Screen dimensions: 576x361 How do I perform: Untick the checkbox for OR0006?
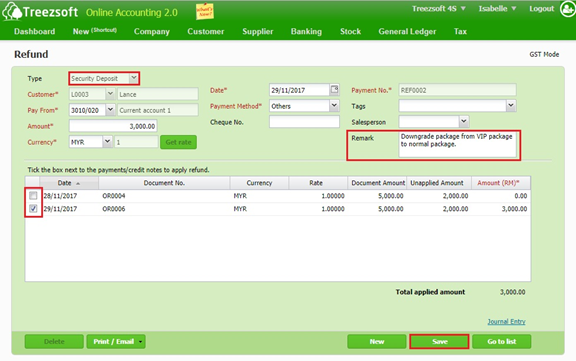point(33,209)
